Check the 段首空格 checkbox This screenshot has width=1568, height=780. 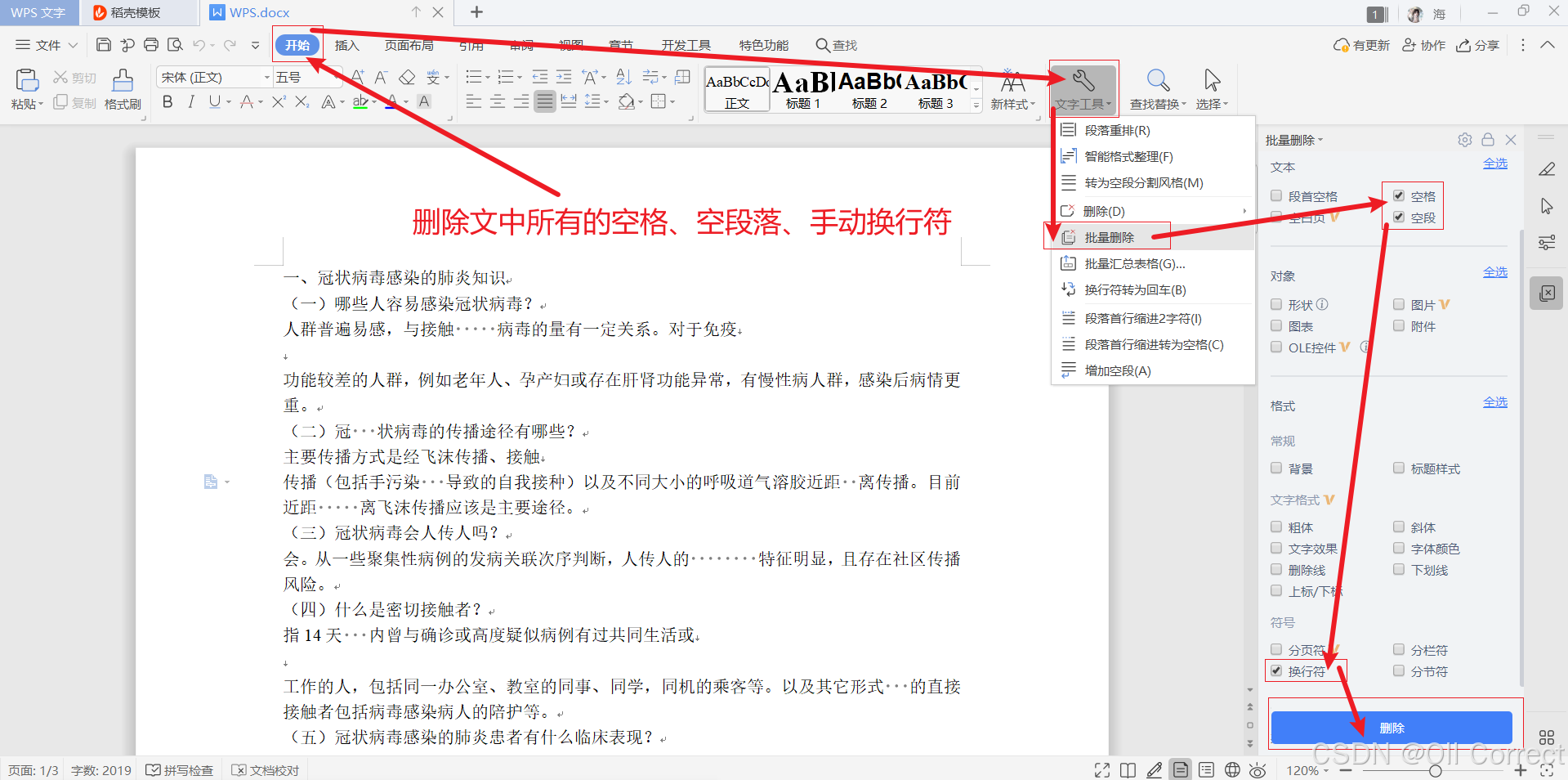[1276, 195]
